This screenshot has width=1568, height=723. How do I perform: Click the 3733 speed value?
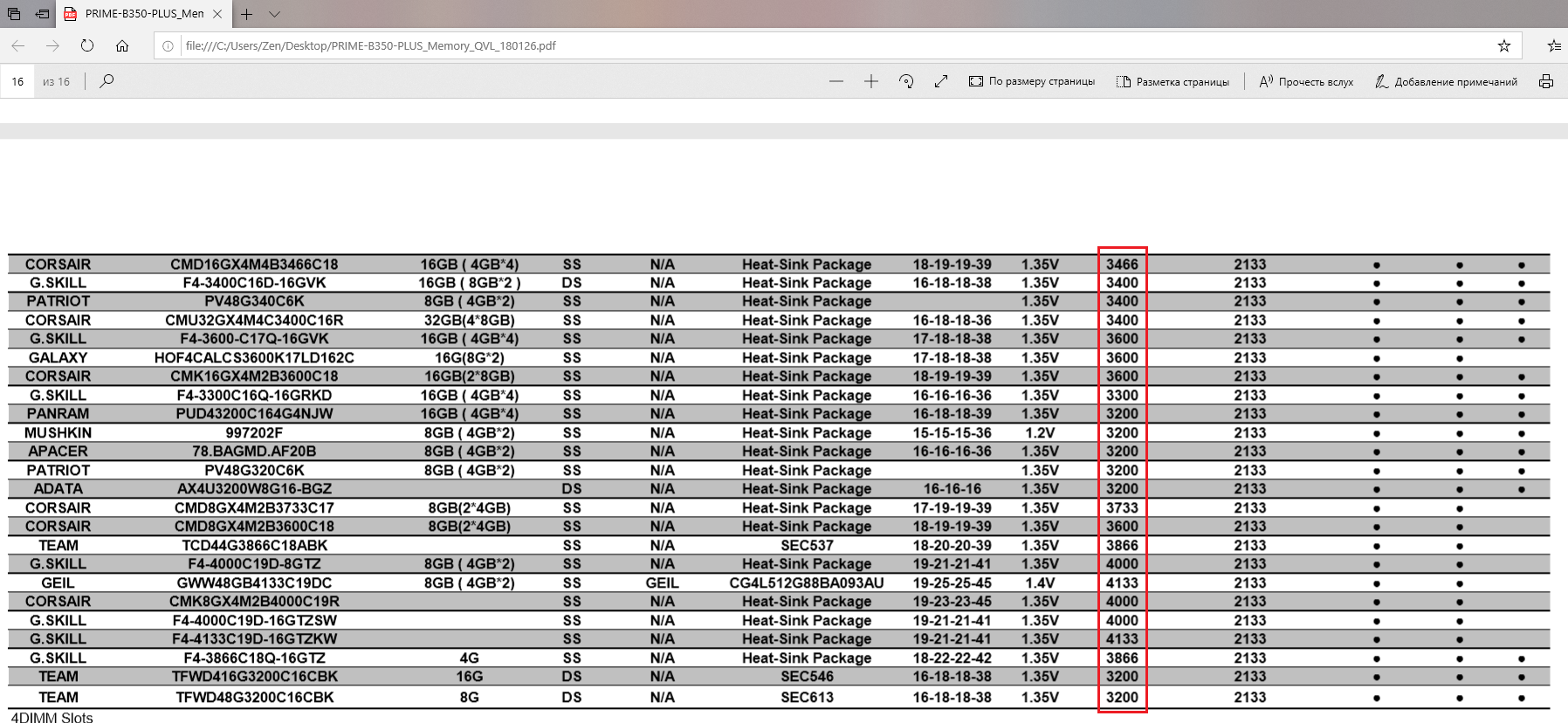point(1122,508)
